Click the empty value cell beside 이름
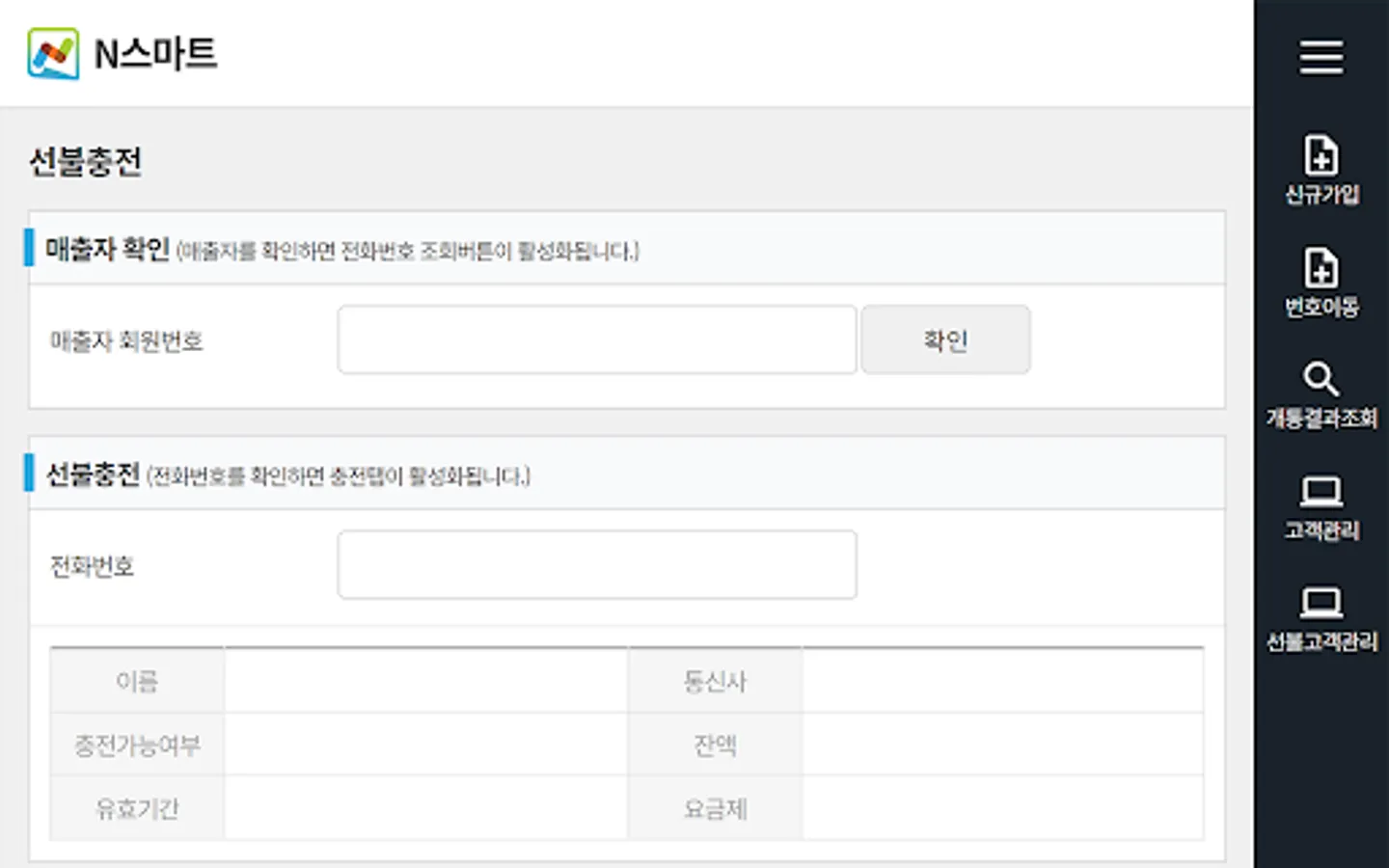The width and height of the screenshot is (1389, 868). [425, 681]
